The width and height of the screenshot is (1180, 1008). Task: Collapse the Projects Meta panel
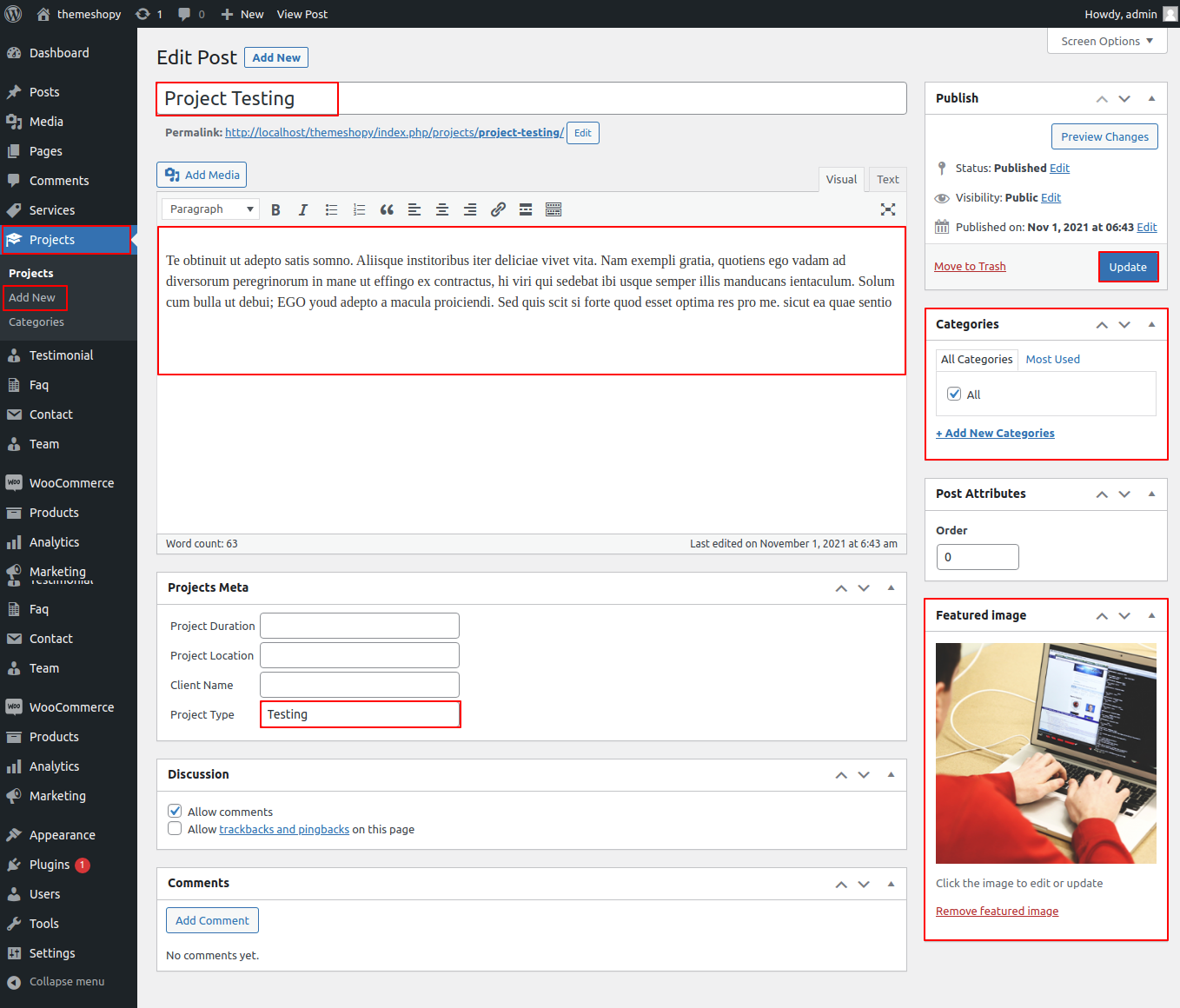[x=891, y=587]
